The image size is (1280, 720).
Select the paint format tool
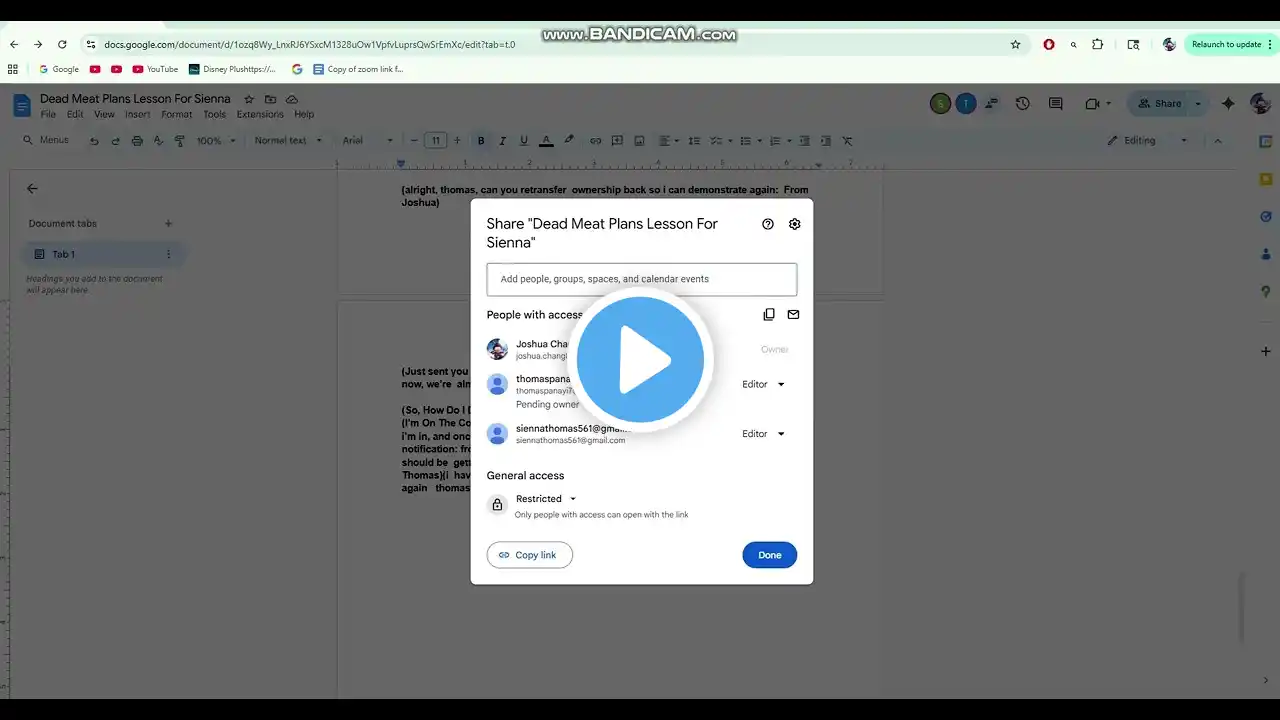click(x=180, y=141)
